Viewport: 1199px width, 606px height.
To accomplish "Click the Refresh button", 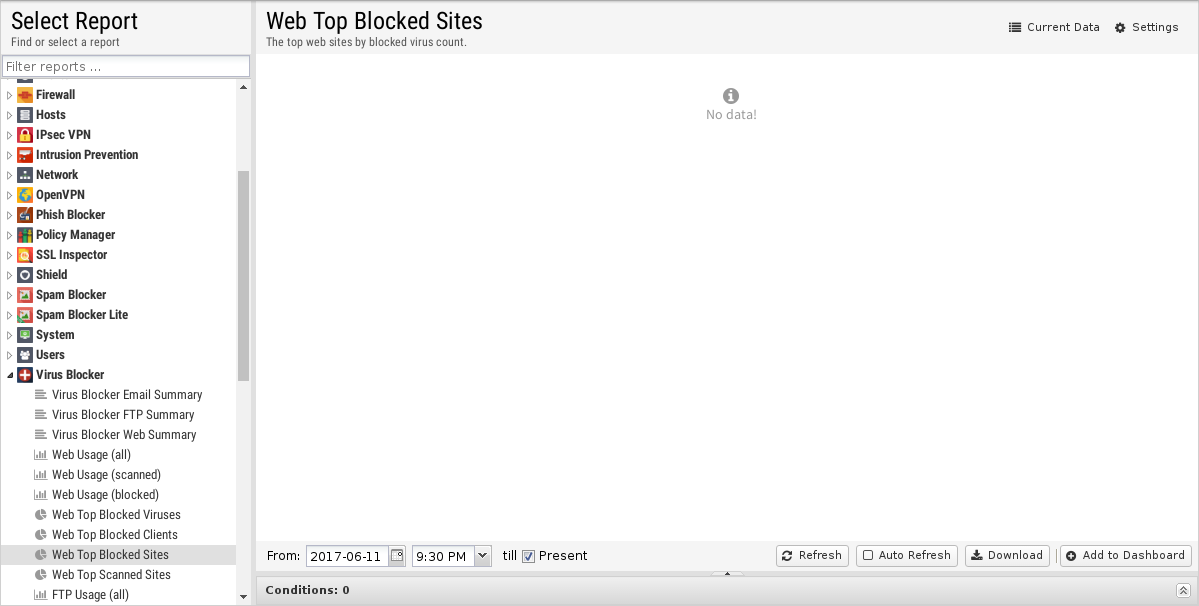I will 812,556.
